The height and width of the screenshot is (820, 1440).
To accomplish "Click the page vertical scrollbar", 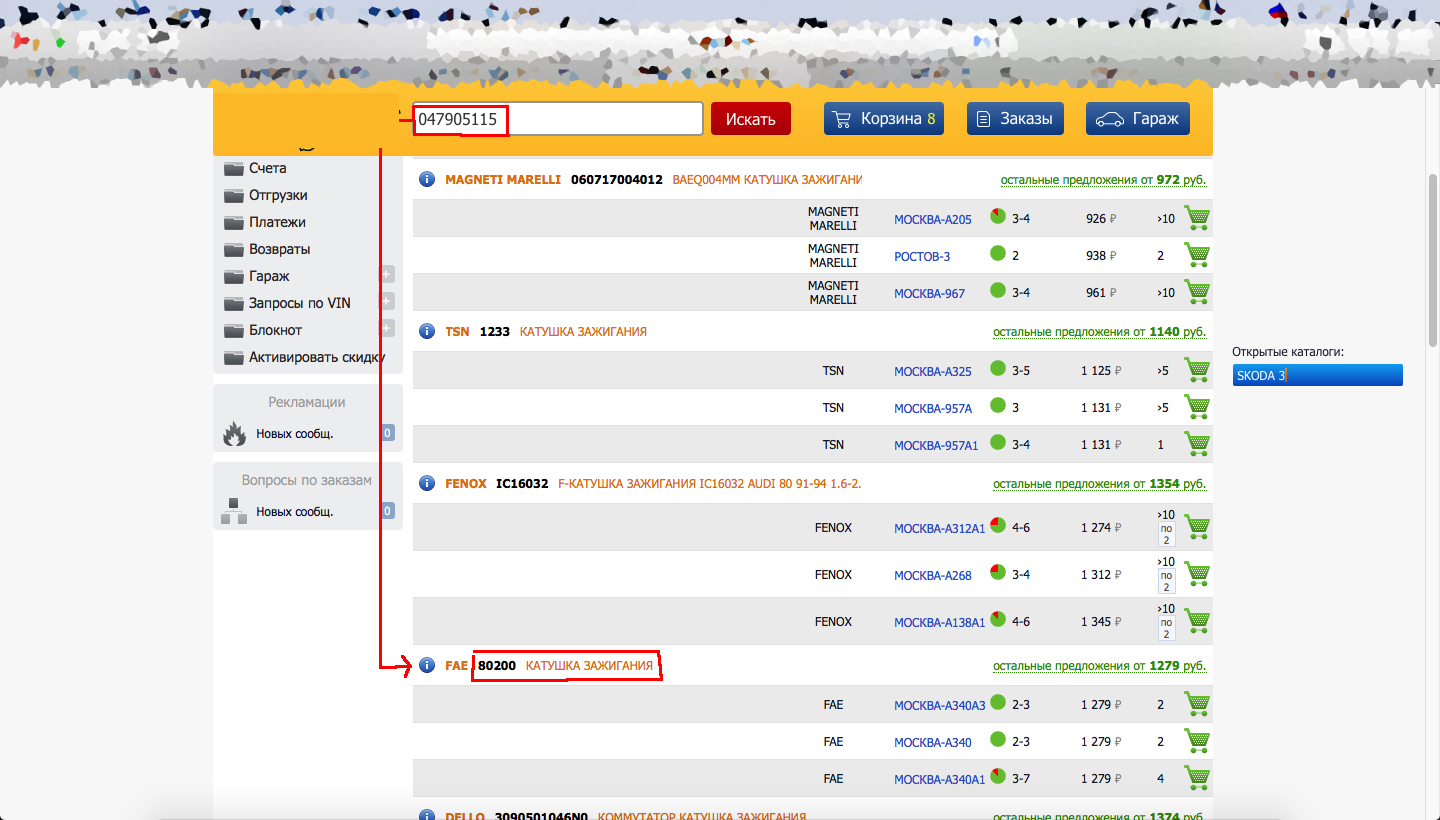I will 1432,260.
